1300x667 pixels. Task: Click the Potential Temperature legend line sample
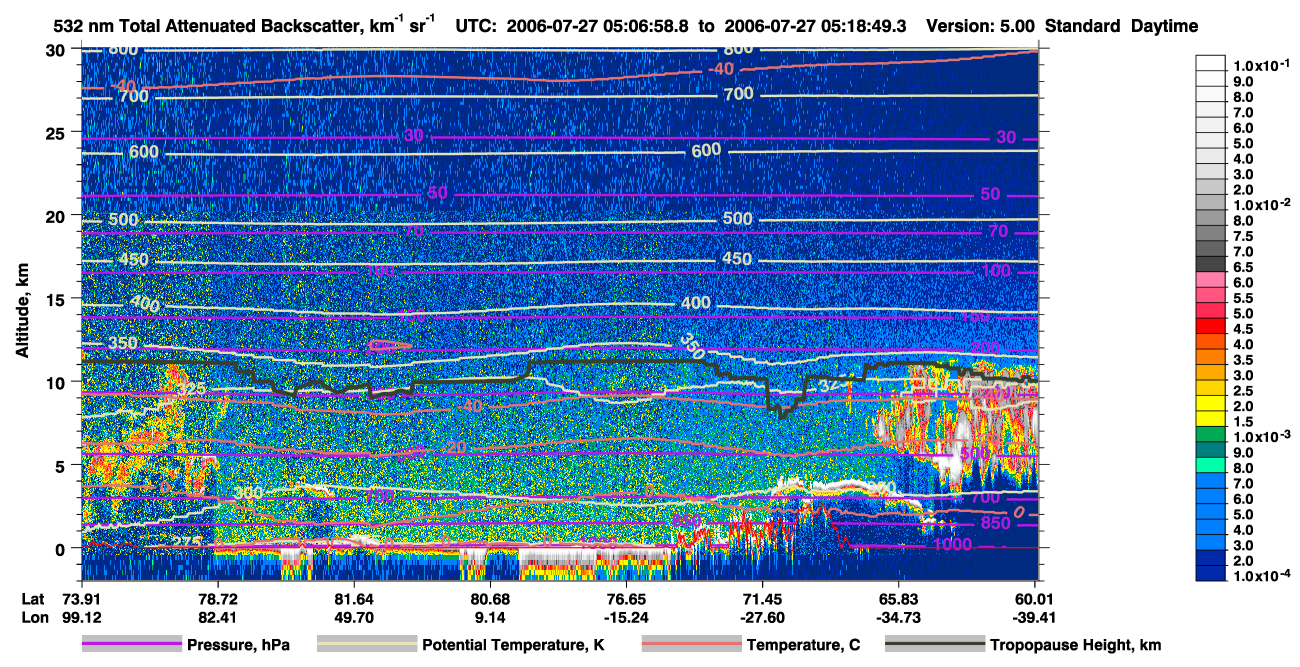pyautogui.click(x=366, y=645)
